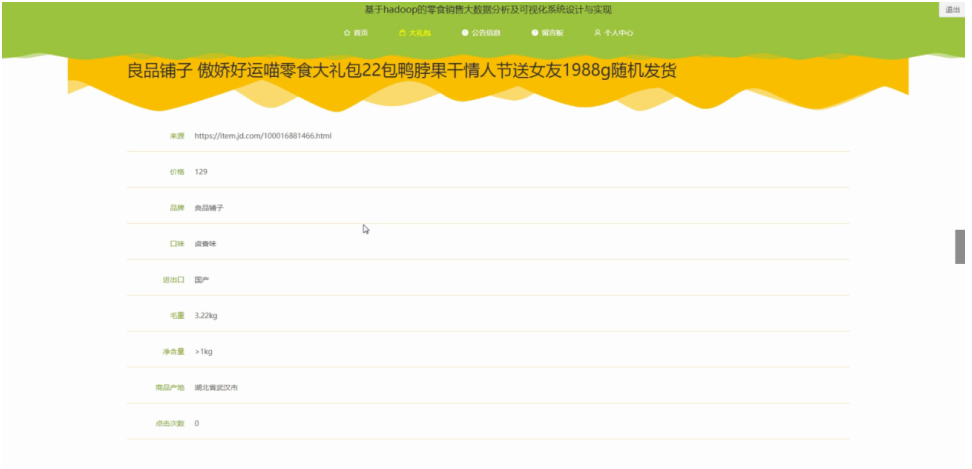This screenshot has height=469, width=972.
Task: Open the 大礼包 navigation item
Action: click(x=415, y=33)
